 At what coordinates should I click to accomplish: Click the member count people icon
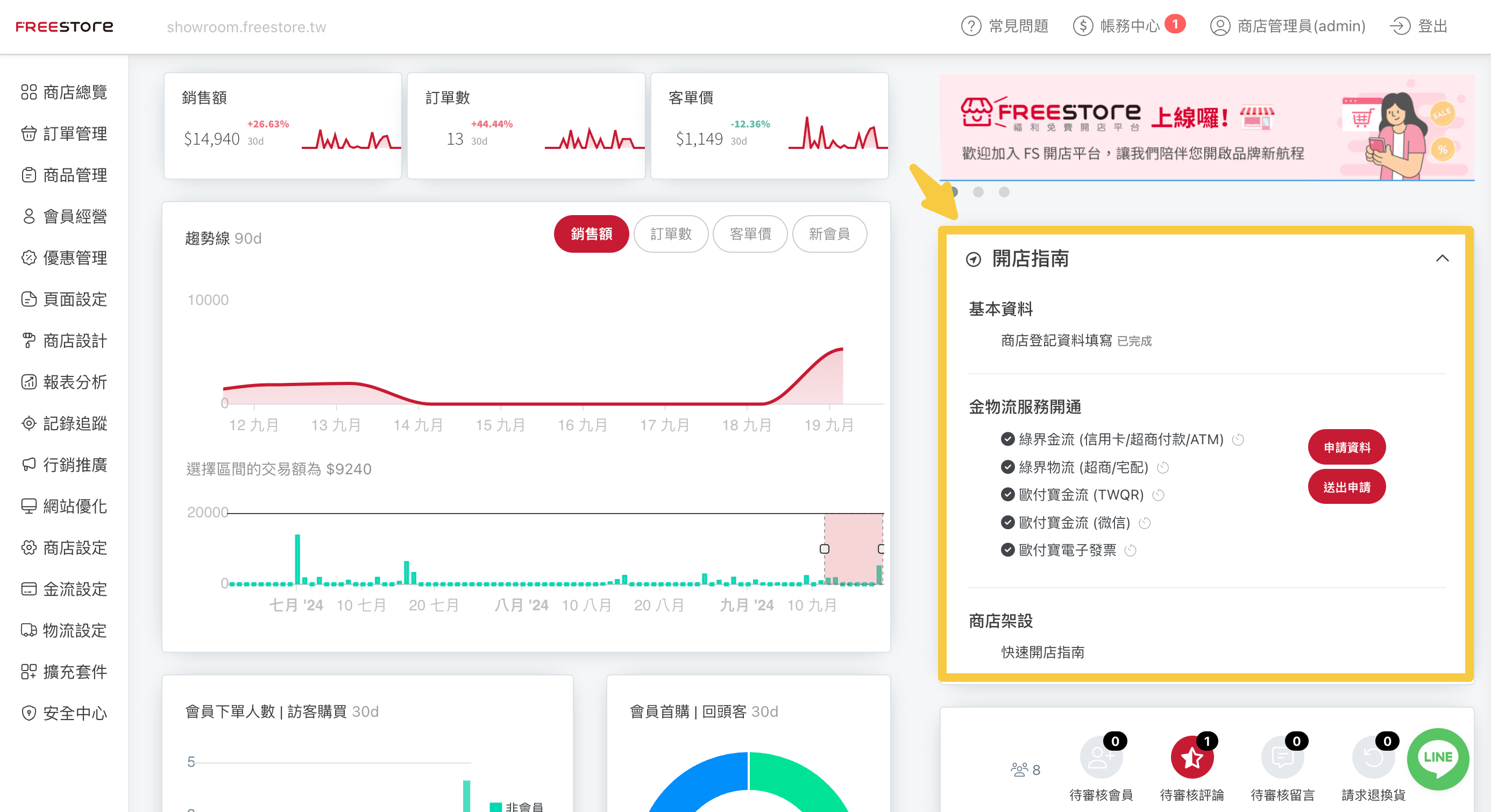click(x=1019, y=769)
